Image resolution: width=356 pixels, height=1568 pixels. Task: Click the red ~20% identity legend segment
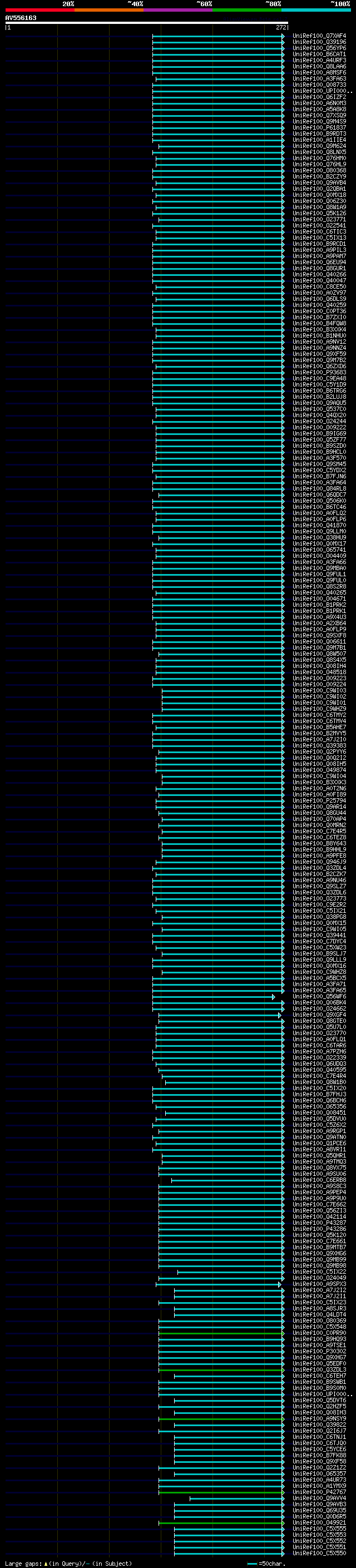(x=39, y=10)
